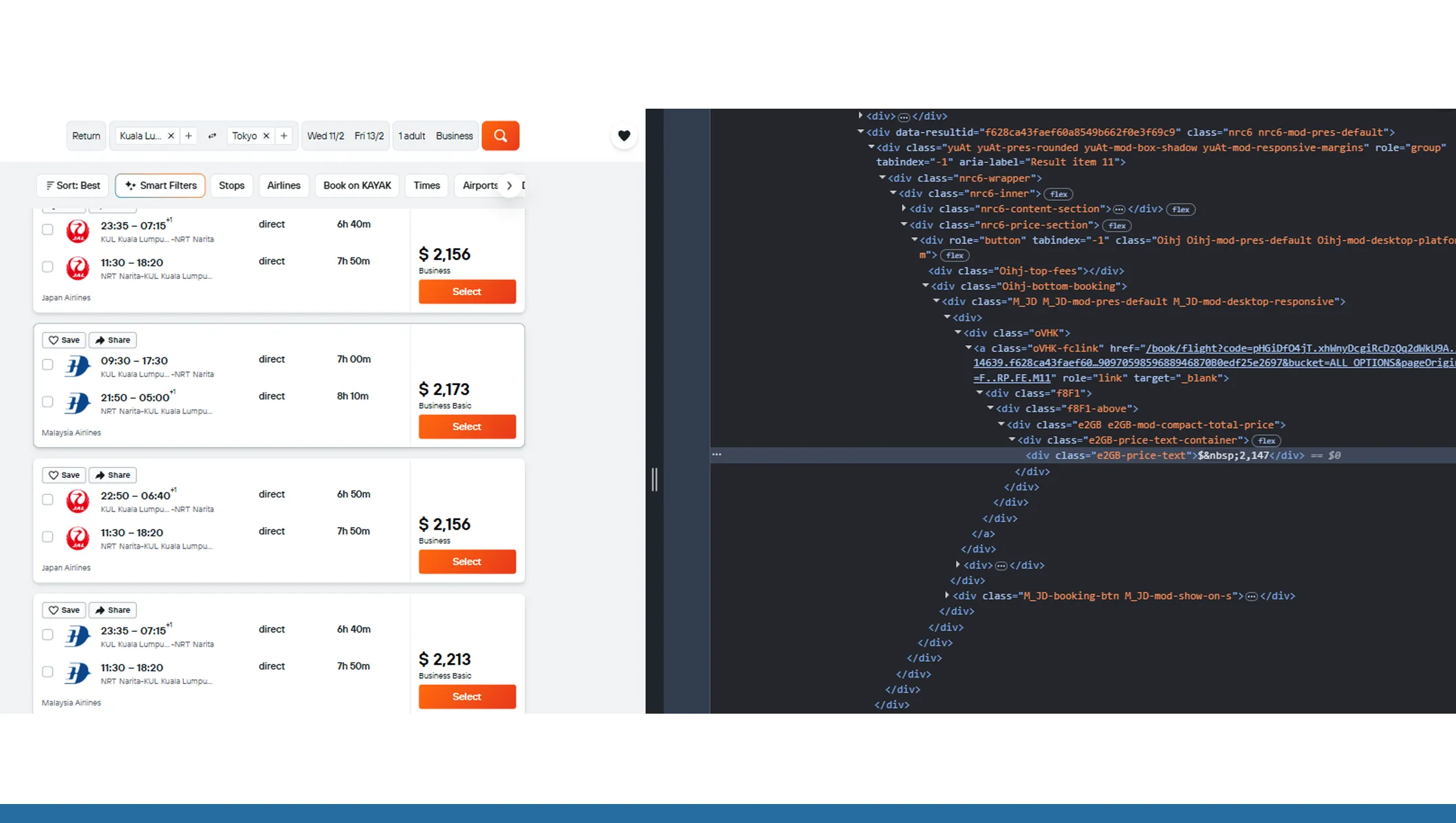Add another destination via plus after Tokyo
Image resolution: width=1456 pixels, height=823 pixels.
click(284, 136)
